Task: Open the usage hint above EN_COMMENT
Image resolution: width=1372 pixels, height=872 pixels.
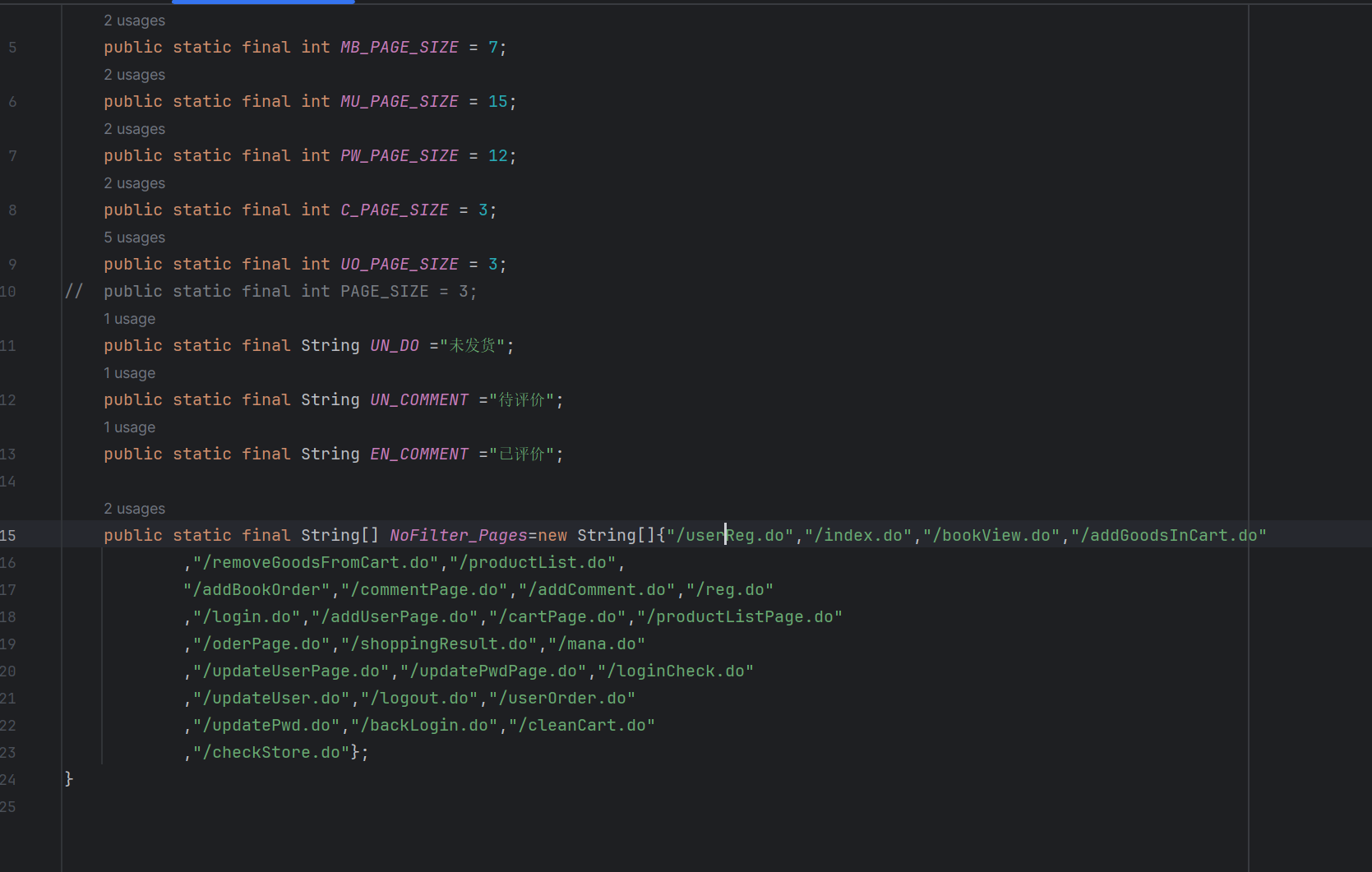Action: 129,427
